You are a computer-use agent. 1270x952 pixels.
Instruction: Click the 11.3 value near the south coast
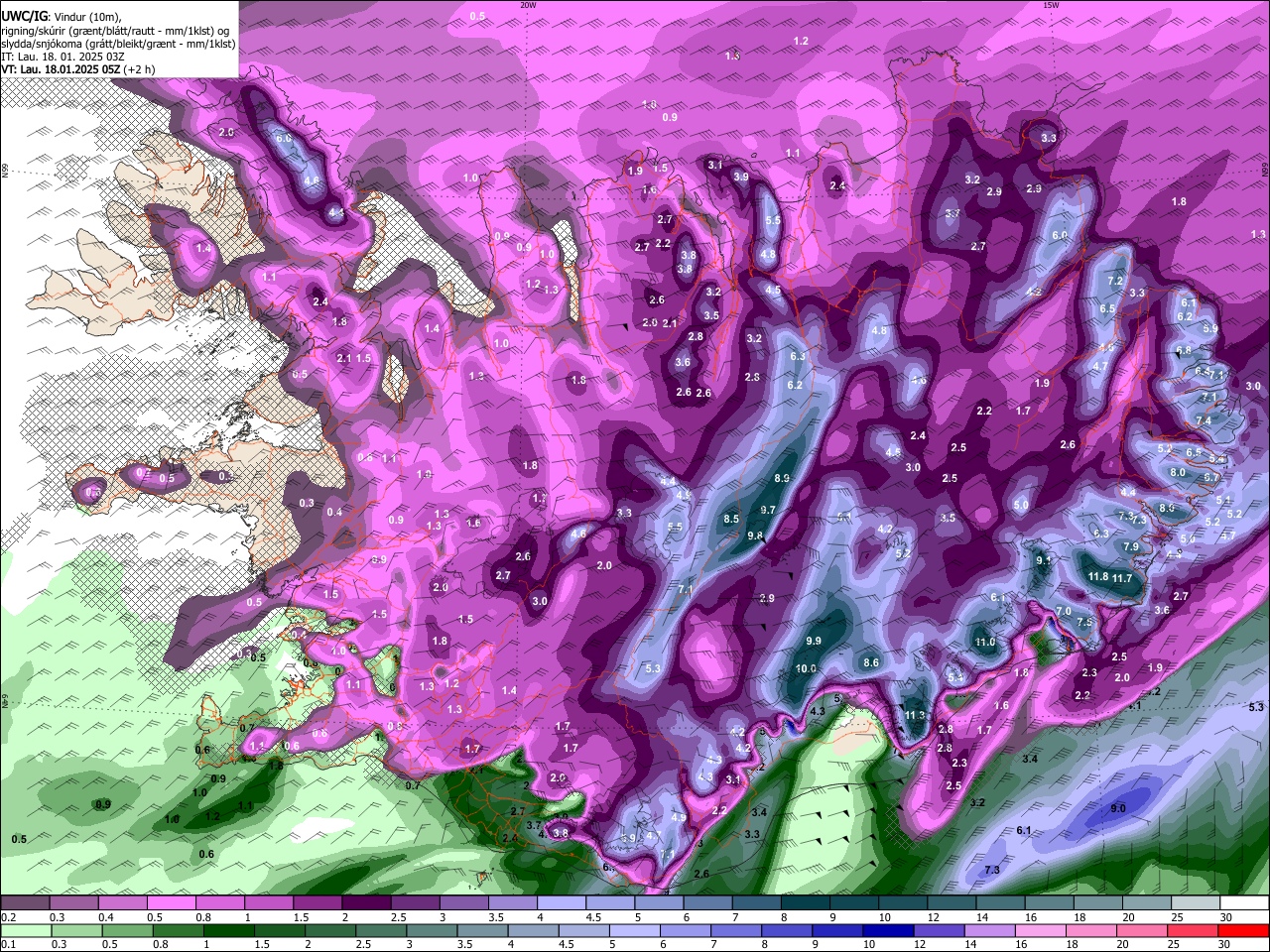(x=916, y=715)
